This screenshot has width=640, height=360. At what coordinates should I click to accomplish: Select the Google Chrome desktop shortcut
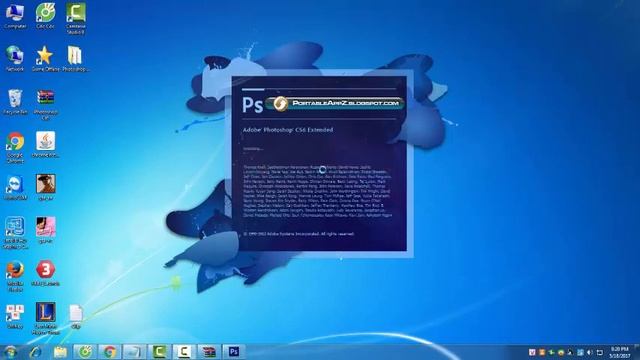pos(15,147)
